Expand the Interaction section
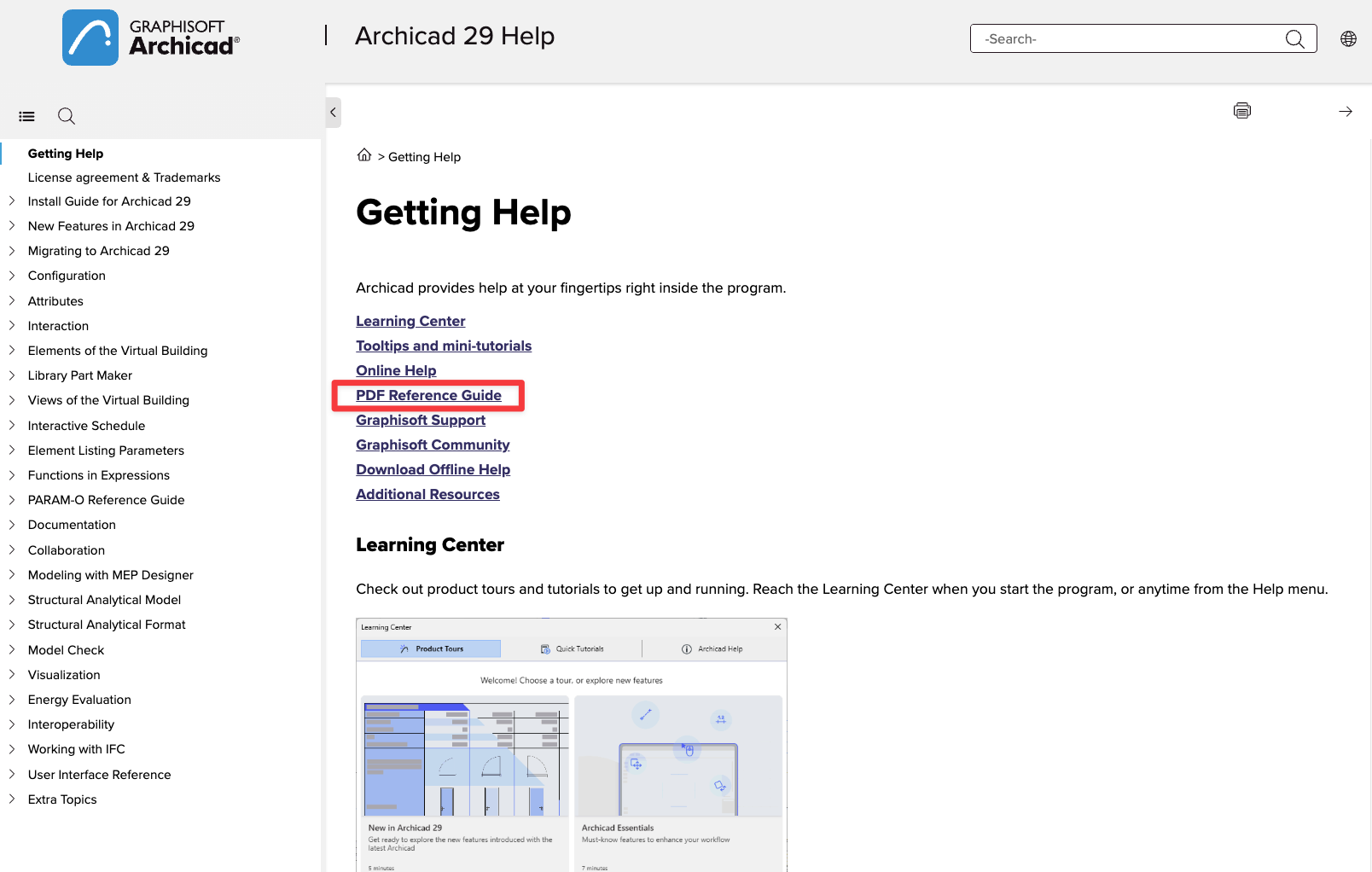The width and height of the screenshot is (1372, 872). pos(12,326)
